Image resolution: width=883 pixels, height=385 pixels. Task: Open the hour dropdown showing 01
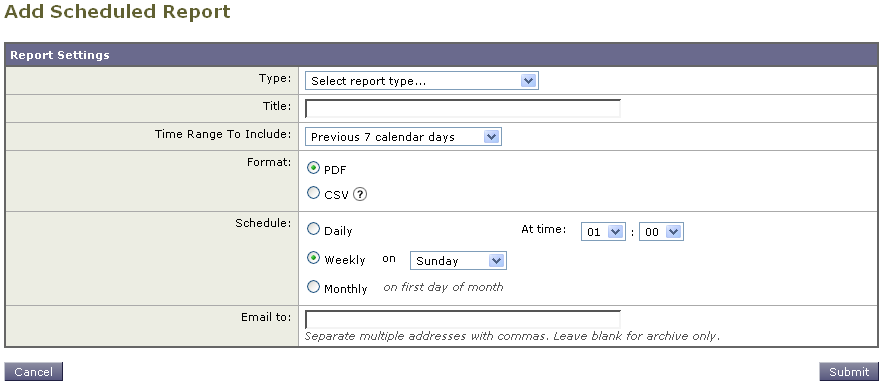(x=603, y=231)
